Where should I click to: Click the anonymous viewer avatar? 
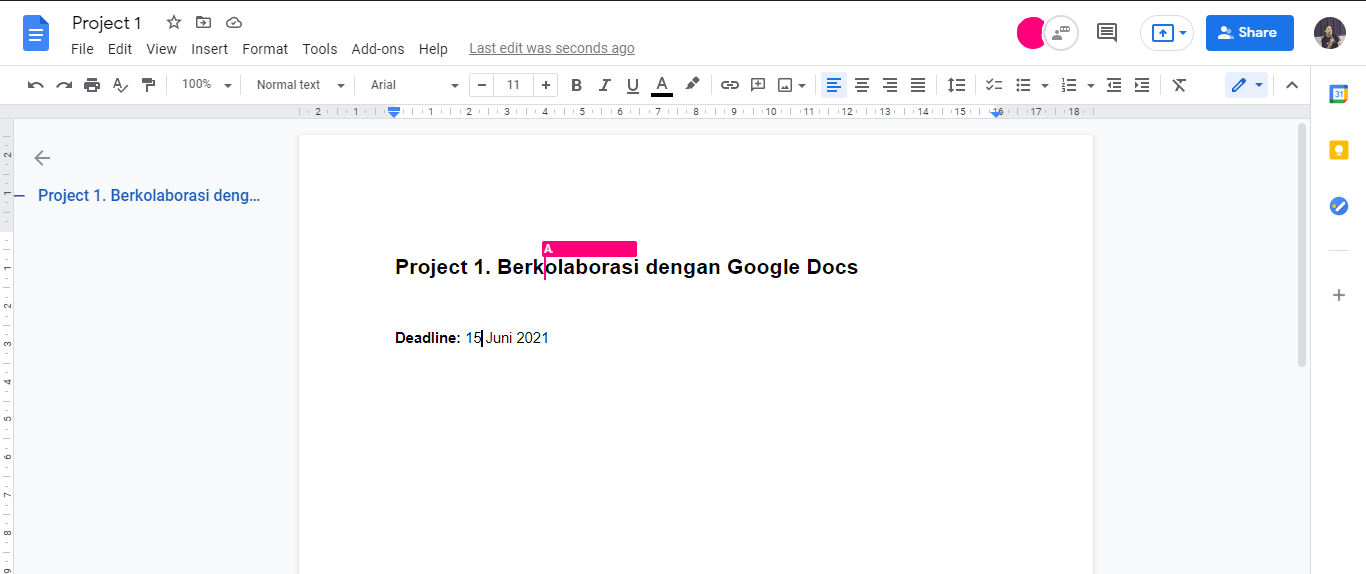1060,33
